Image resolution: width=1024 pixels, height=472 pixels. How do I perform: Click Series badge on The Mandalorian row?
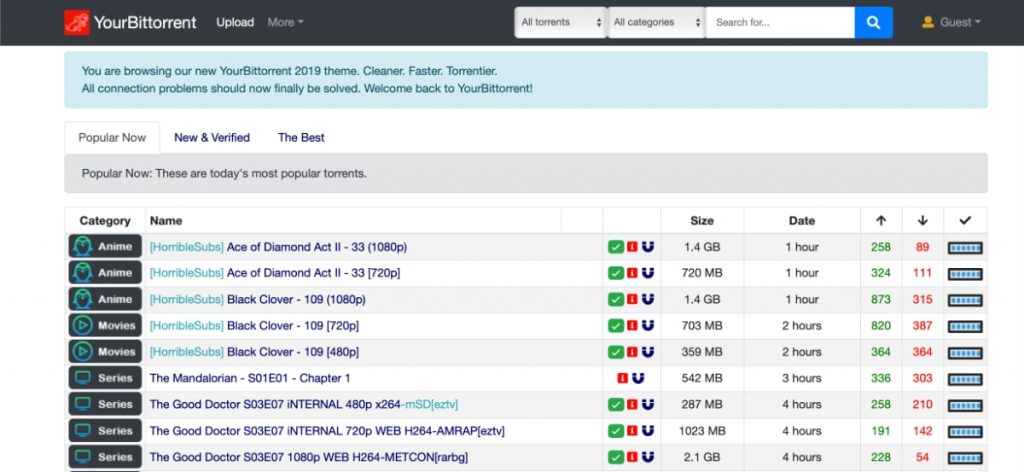(105, 378)
